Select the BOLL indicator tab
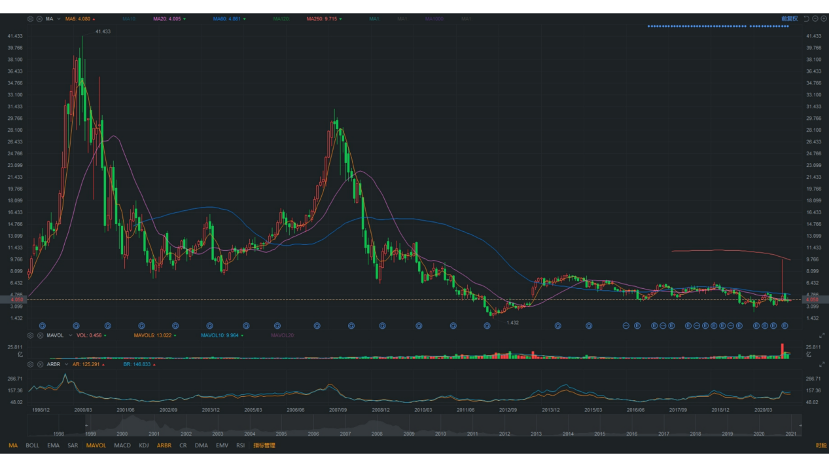The width and height of the screenshot is (830, 468). click(32, 445)
